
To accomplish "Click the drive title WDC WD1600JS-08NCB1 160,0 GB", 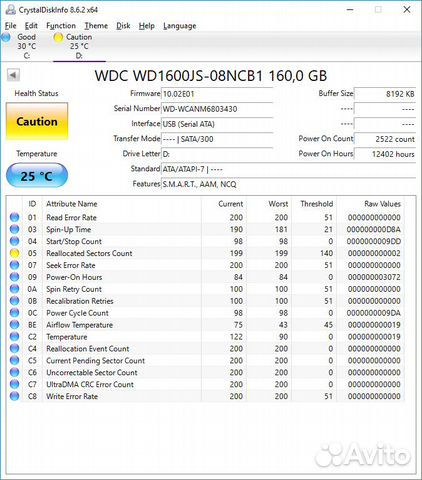I will pos(211,76).
